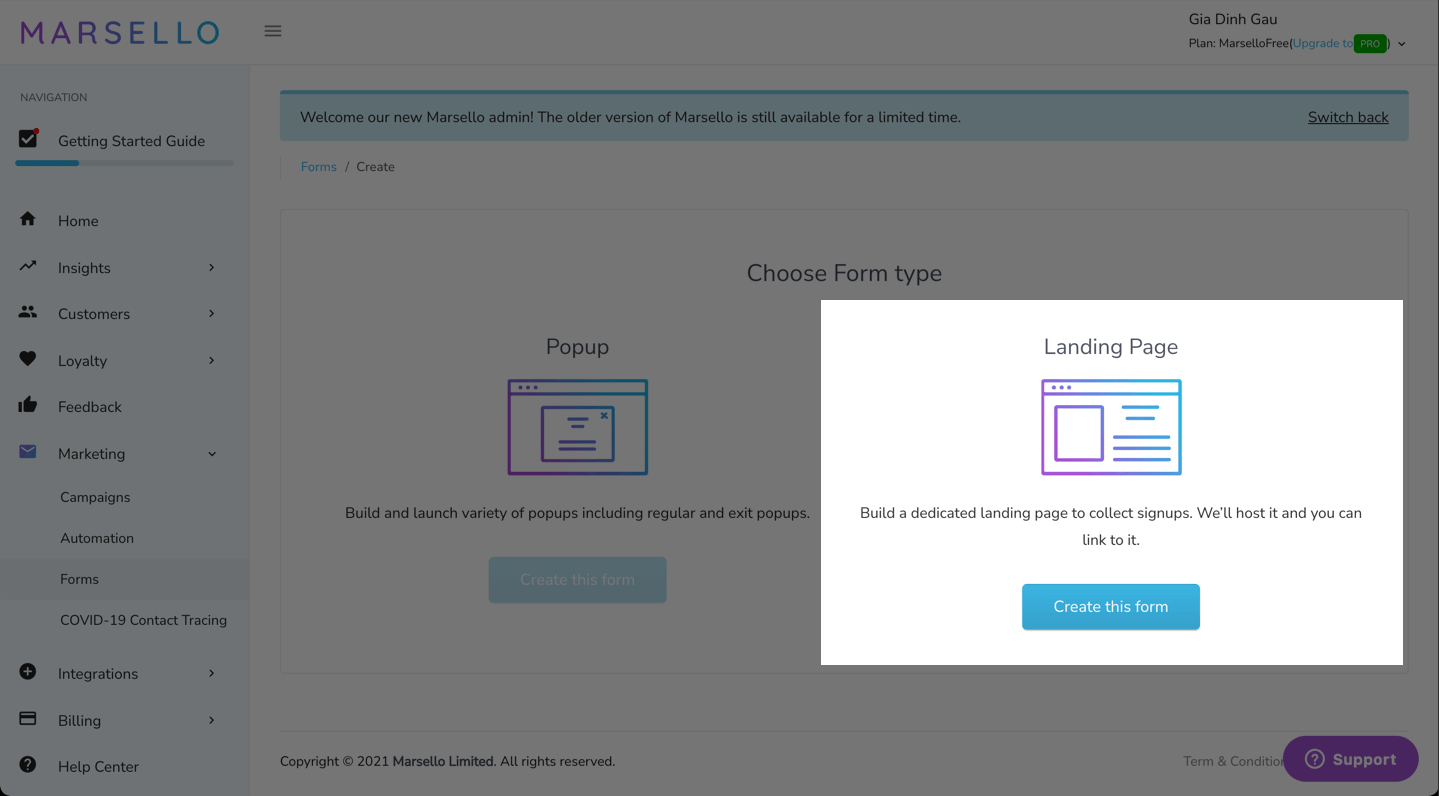Open Campaigns under Marketing
Screen dimensions: 1439x796
95,497
